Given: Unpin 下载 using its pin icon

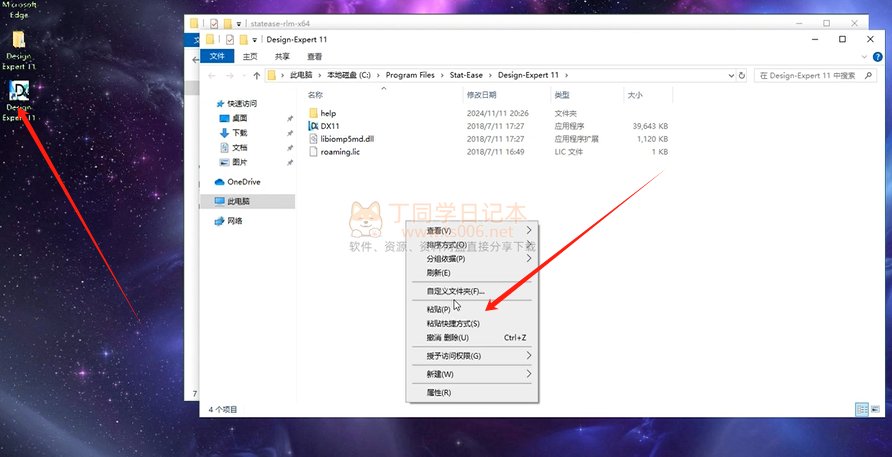Looking at the screenshot, I should point(290,133).
